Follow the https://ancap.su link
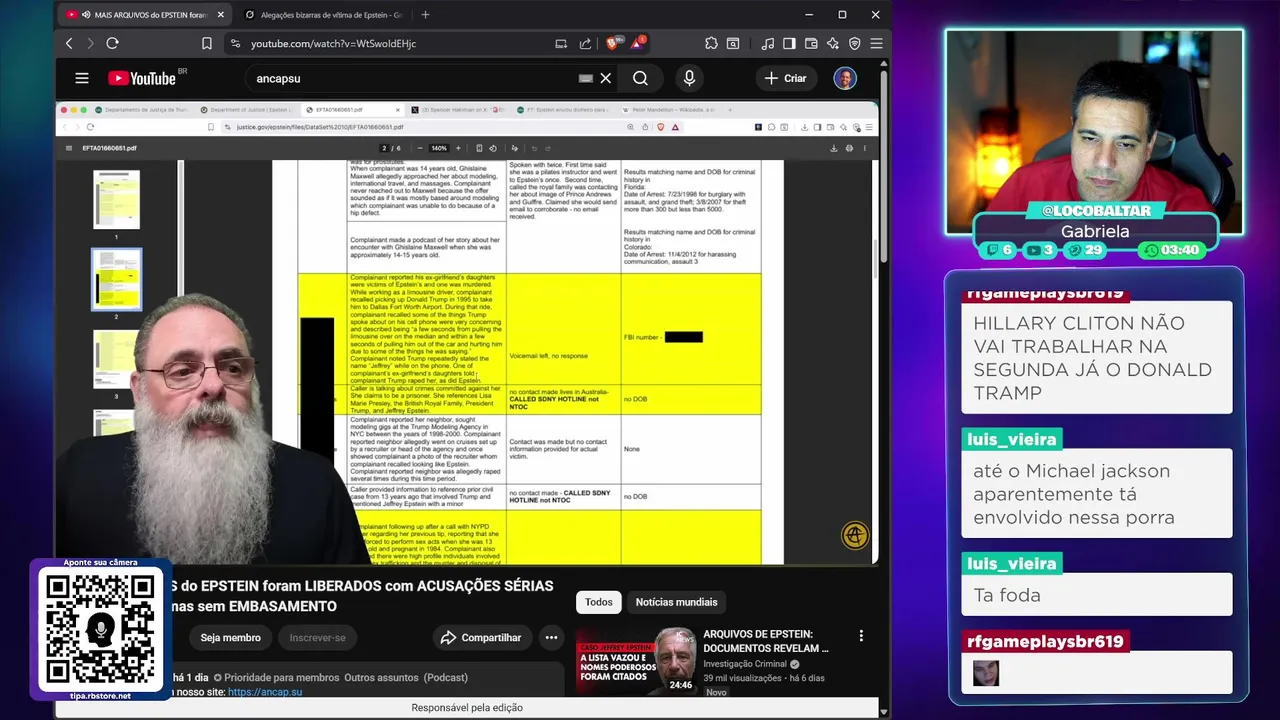The image size is (1280, 720). [x=265, y=692]
